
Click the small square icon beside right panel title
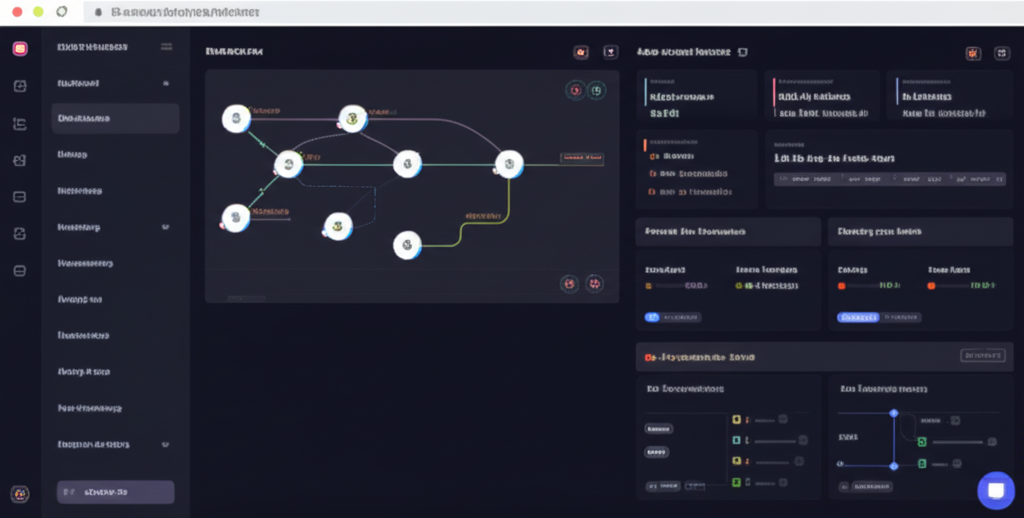click(742, 51)
